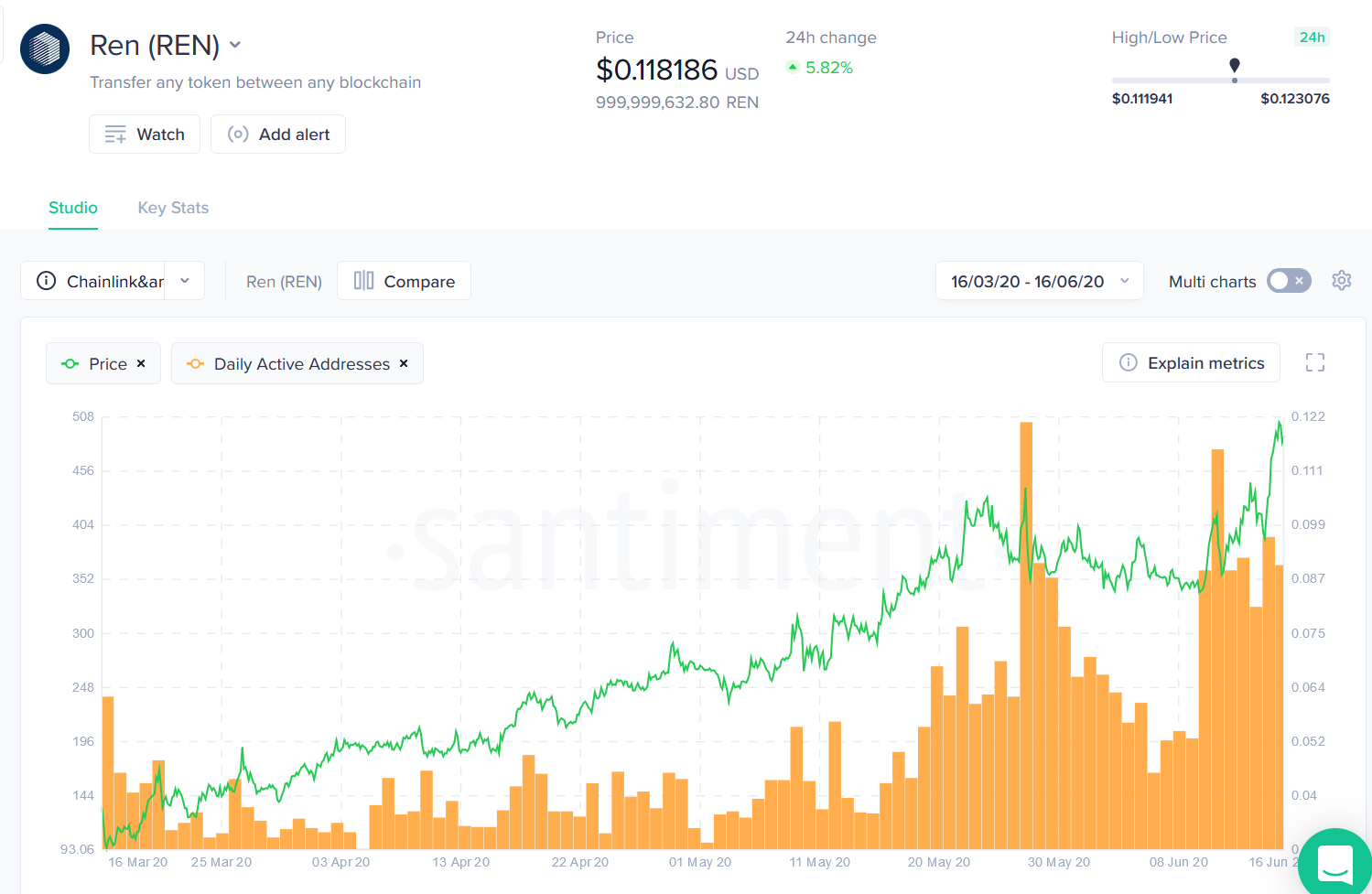Select the Studio tab
The width and height of the screenshot is (1372, 894).
[x=73, y=208]
